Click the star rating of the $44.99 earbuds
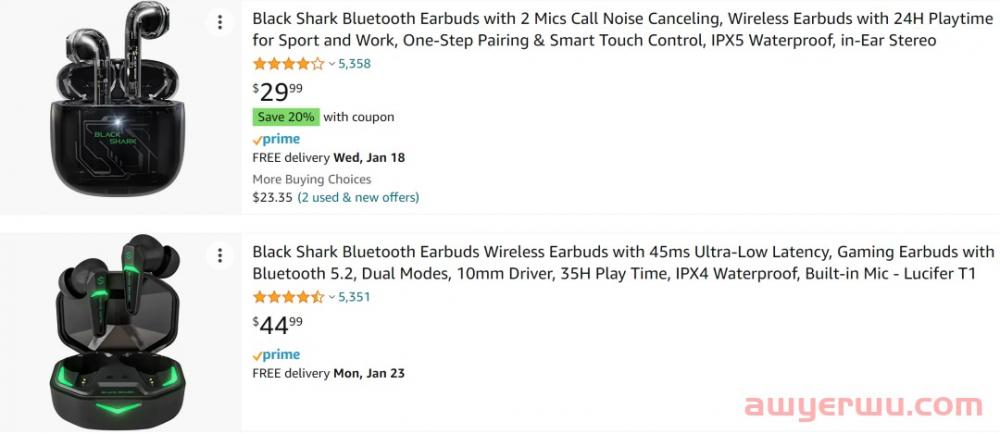Viewport: 1000px width, 434px height. click(x=289, y=297)
